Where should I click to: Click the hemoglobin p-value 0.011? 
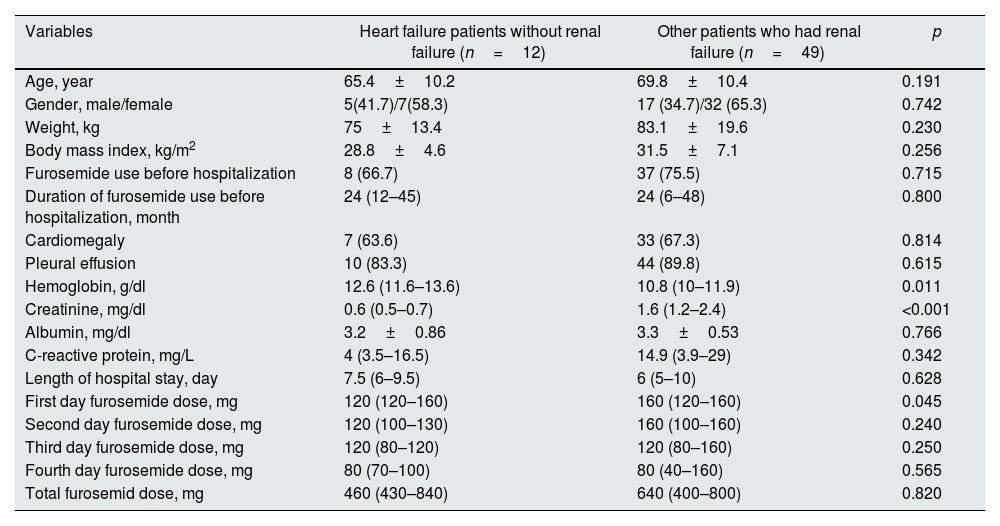coord(921,287)
